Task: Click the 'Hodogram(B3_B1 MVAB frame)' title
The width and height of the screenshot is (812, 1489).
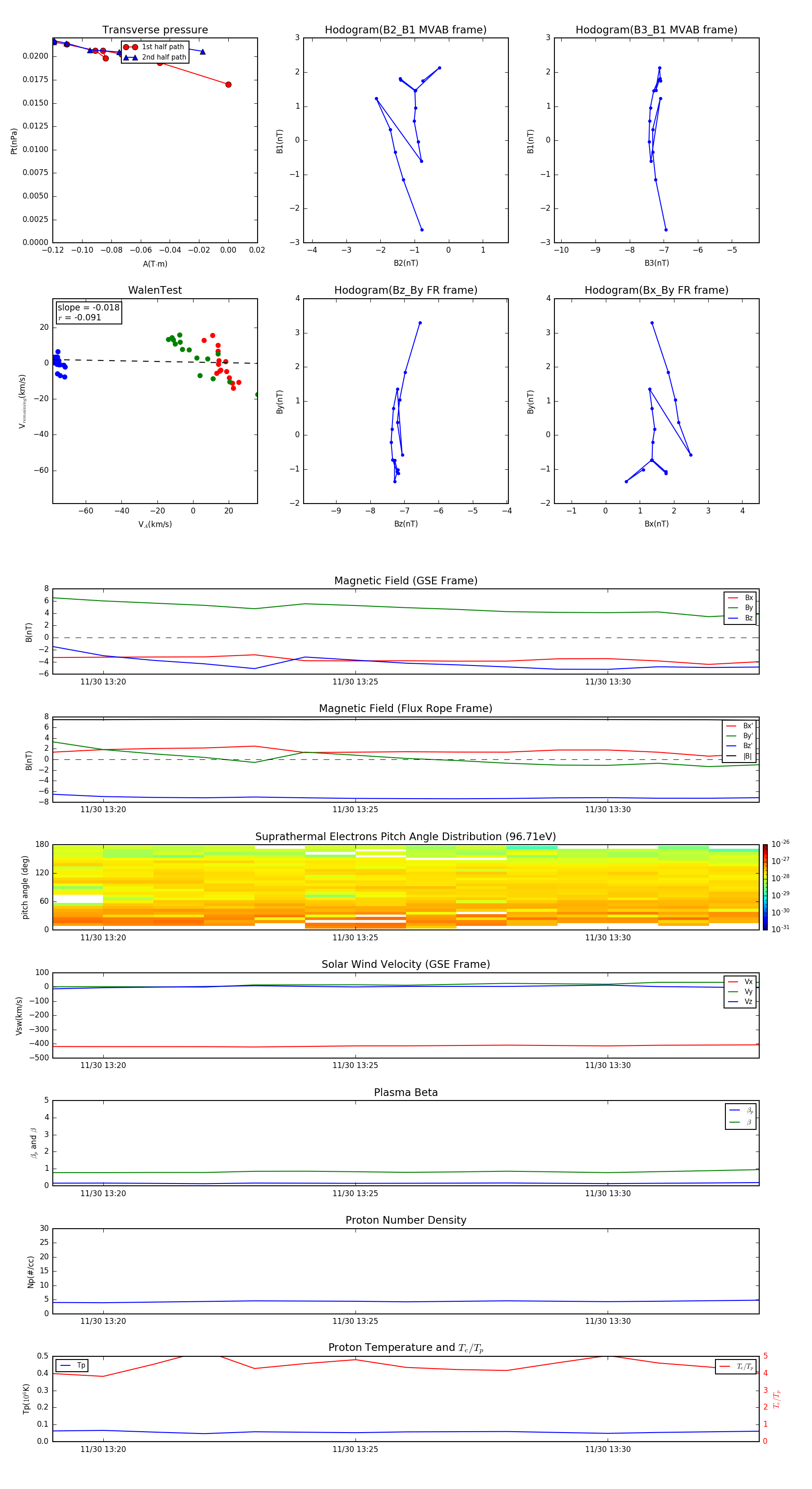Action: [x=656, y=29]
